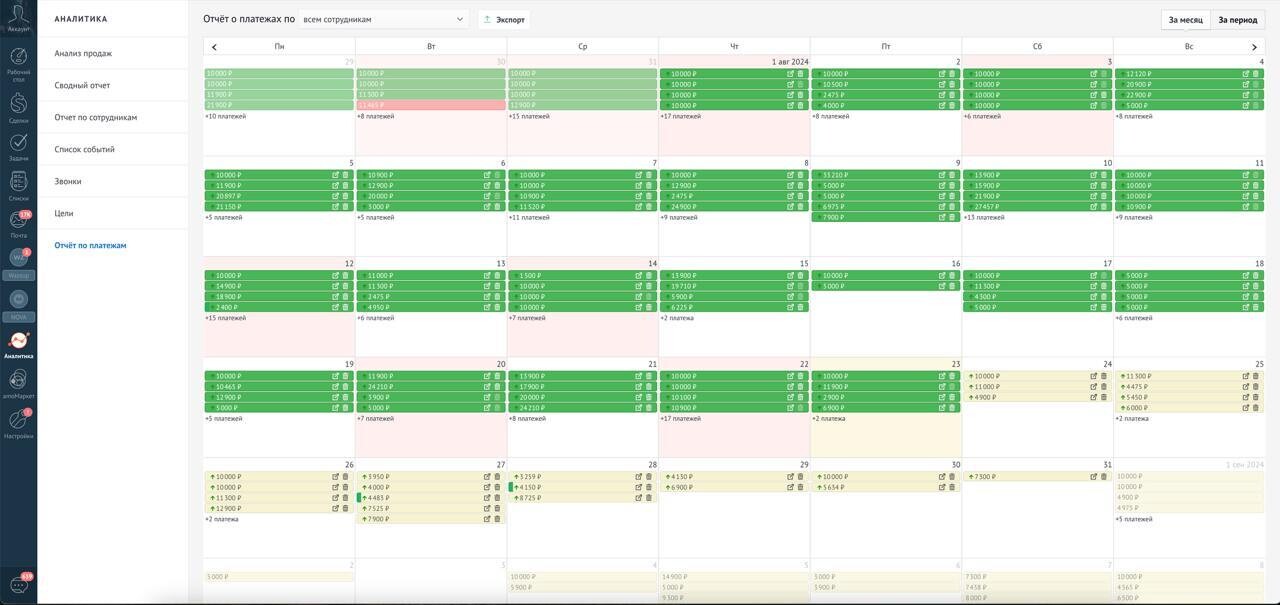Open Wazzup integration in sidebar

coord(18,264)
